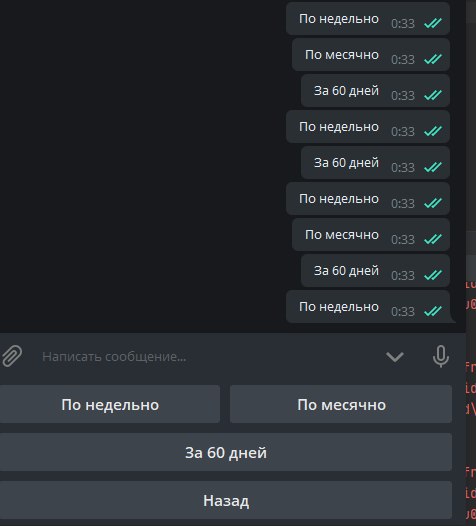The width and height of the screenshot is (476, 526).
Task: Open the attach file paperclip icon
Action: click(x=12, y=356)
